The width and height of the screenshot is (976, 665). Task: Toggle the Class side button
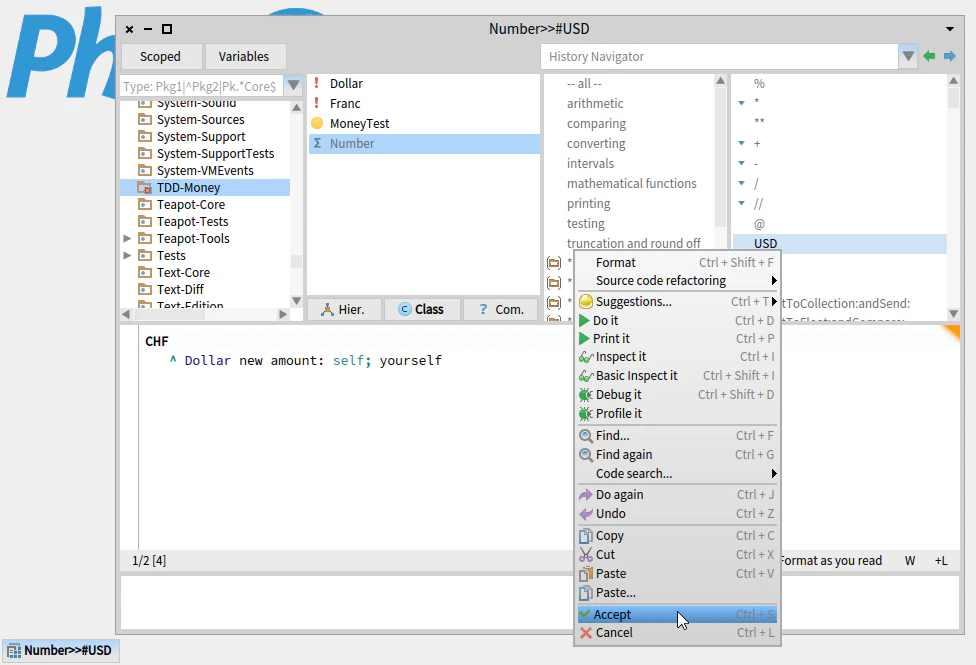422,309
